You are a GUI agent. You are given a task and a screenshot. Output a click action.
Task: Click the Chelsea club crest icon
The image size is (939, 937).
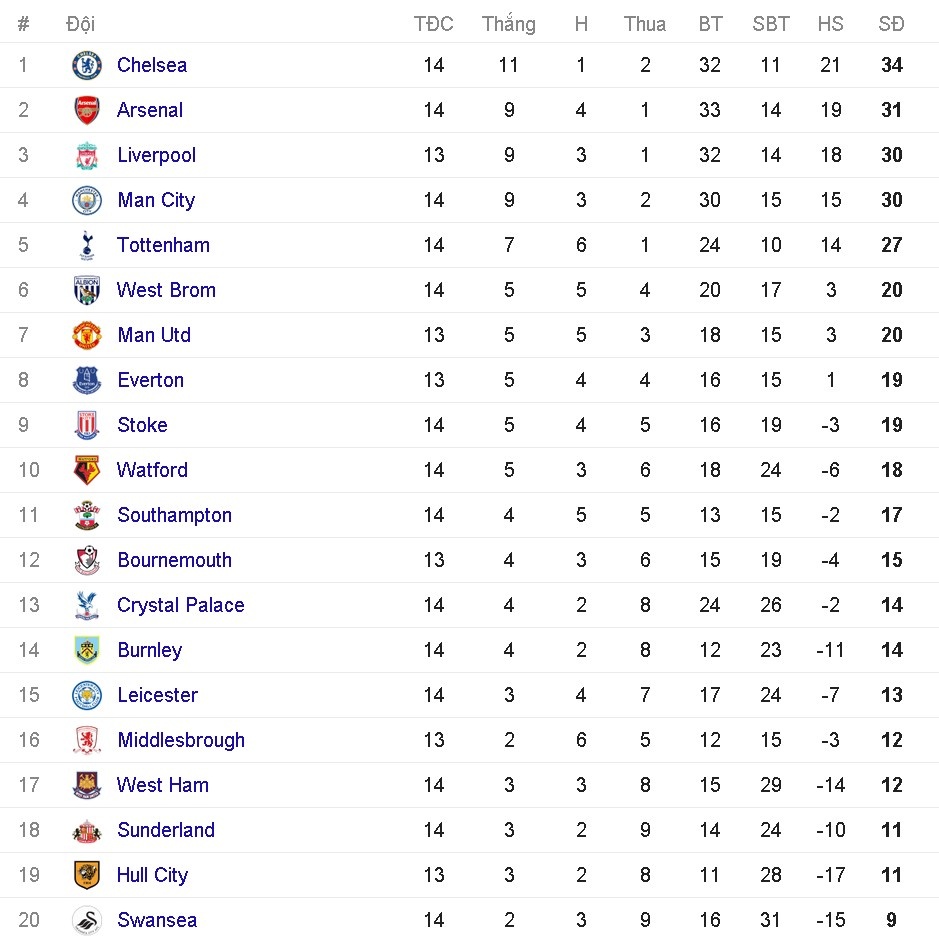(87, 65)
